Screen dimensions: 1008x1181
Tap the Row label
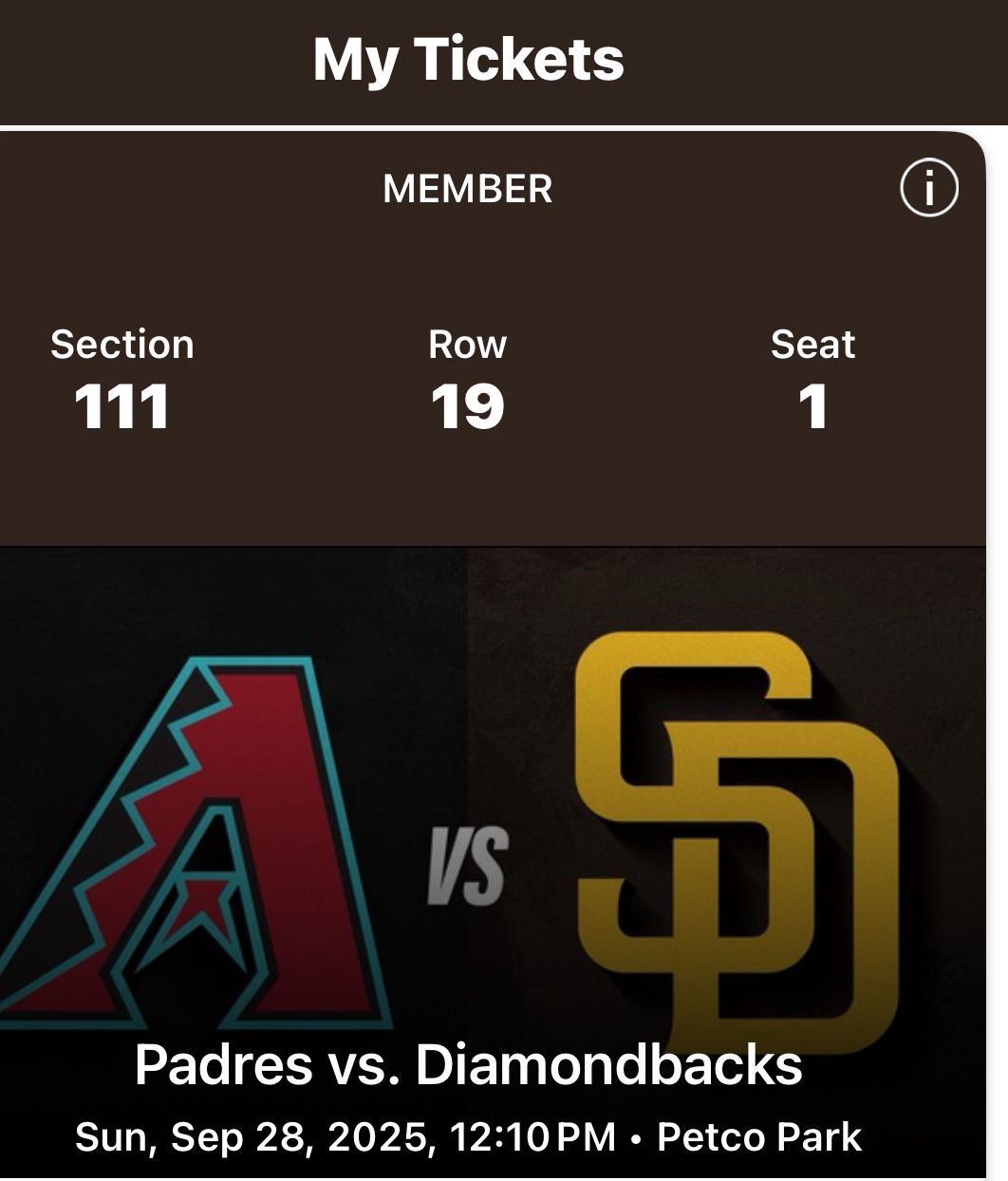click(467, 344)
